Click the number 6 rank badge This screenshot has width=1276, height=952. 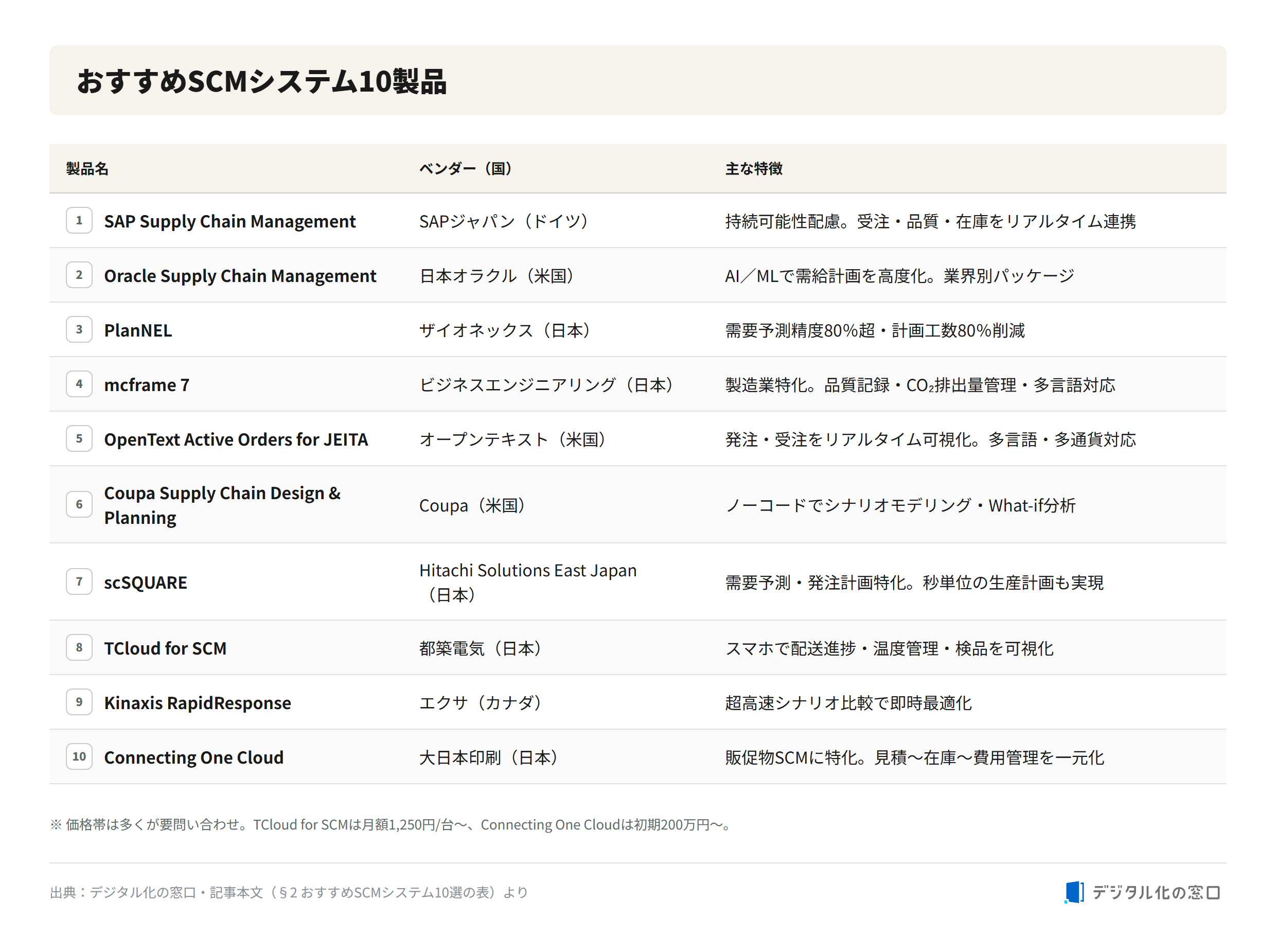pyautogui.click(x=79, y=504)
